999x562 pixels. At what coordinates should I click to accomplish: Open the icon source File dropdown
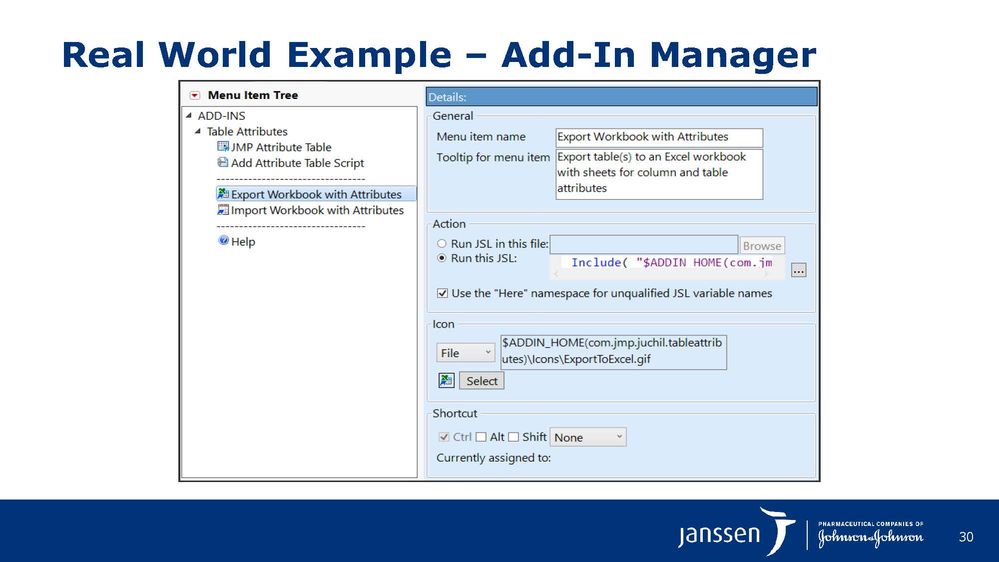tap(466, 352)
